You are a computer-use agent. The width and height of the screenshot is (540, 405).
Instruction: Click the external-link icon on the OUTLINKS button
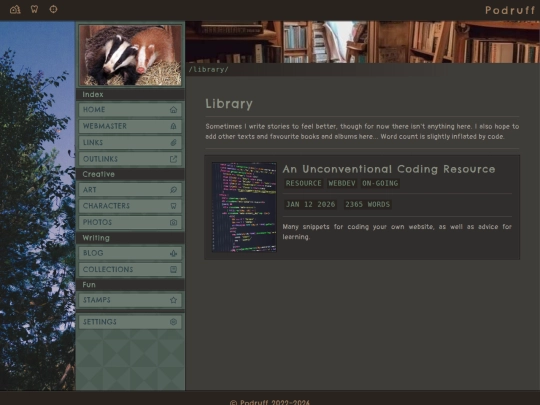click(173, 159)
